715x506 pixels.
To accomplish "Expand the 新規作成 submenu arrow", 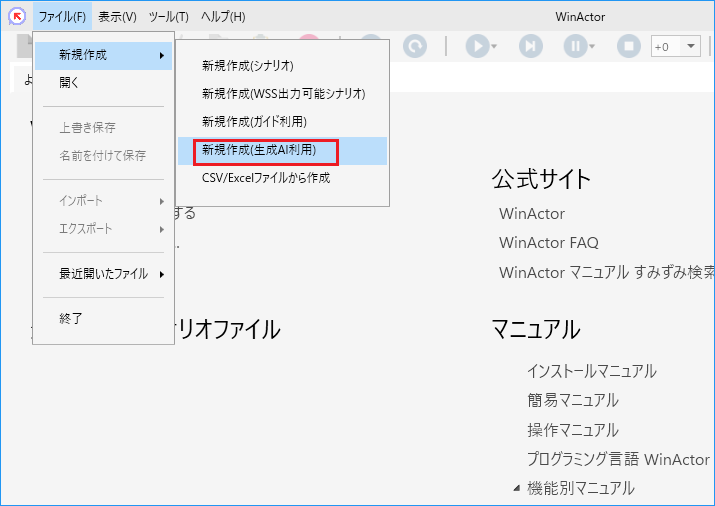I will pos(162,55).
